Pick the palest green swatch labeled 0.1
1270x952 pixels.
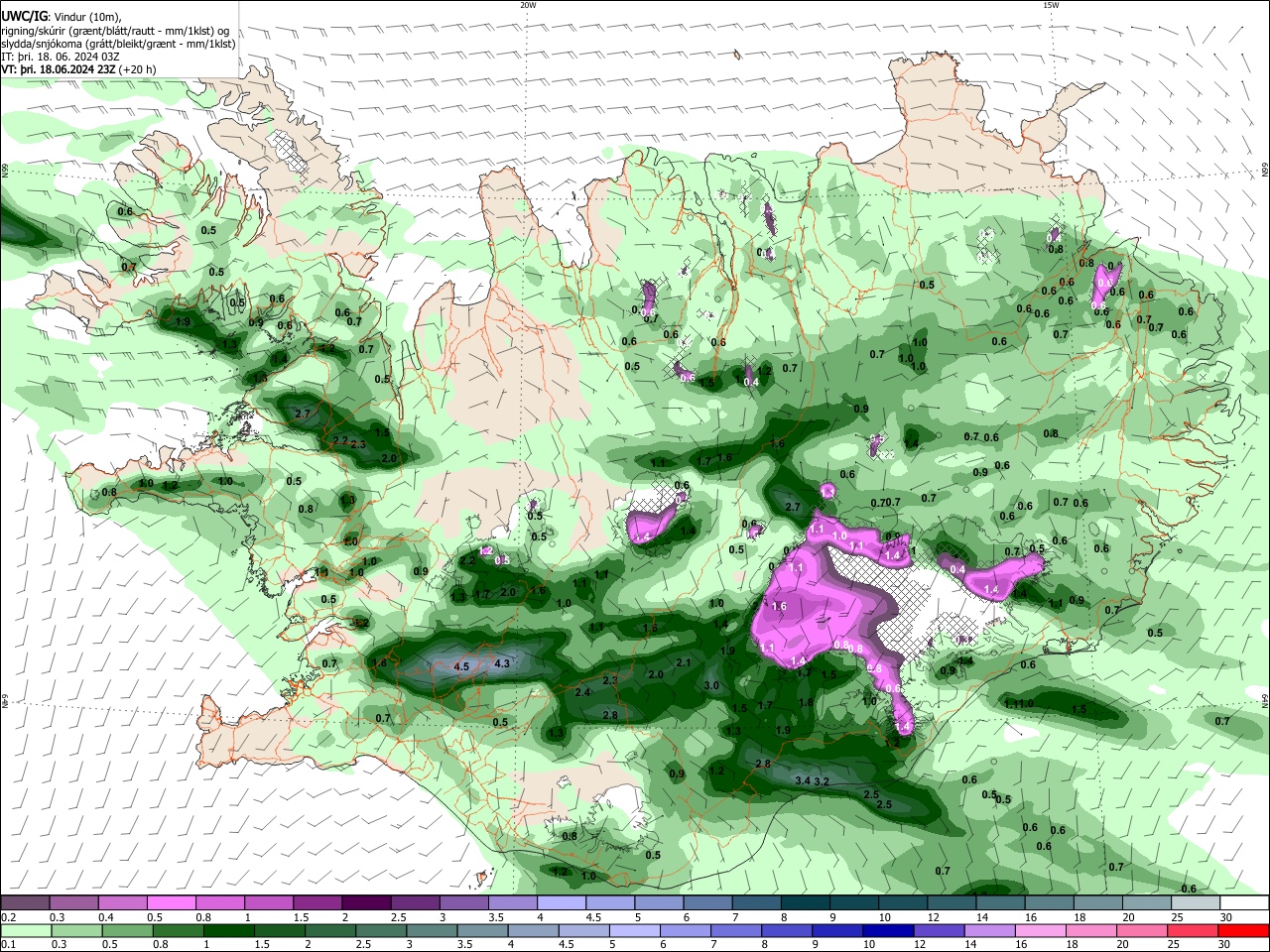[x=25, y=930]
